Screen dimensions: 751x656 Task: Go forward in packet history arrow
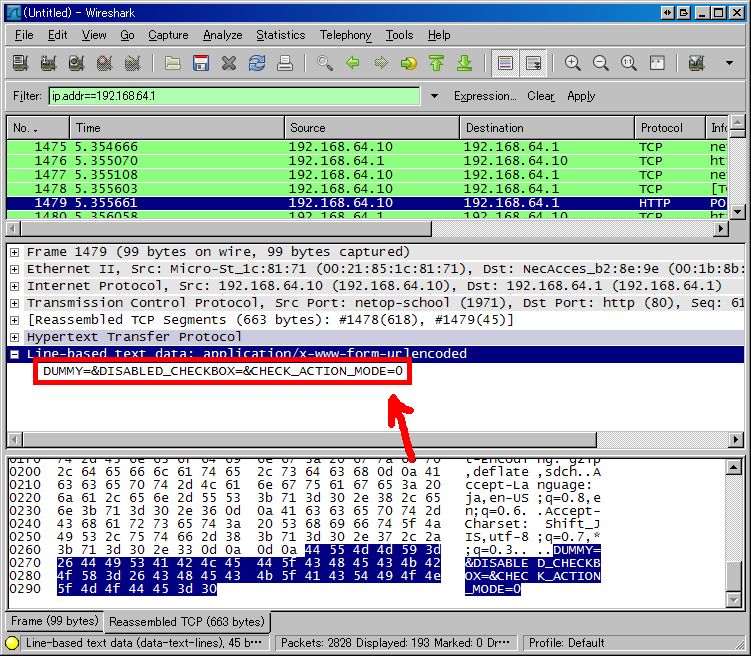click(x=381, y=63)
